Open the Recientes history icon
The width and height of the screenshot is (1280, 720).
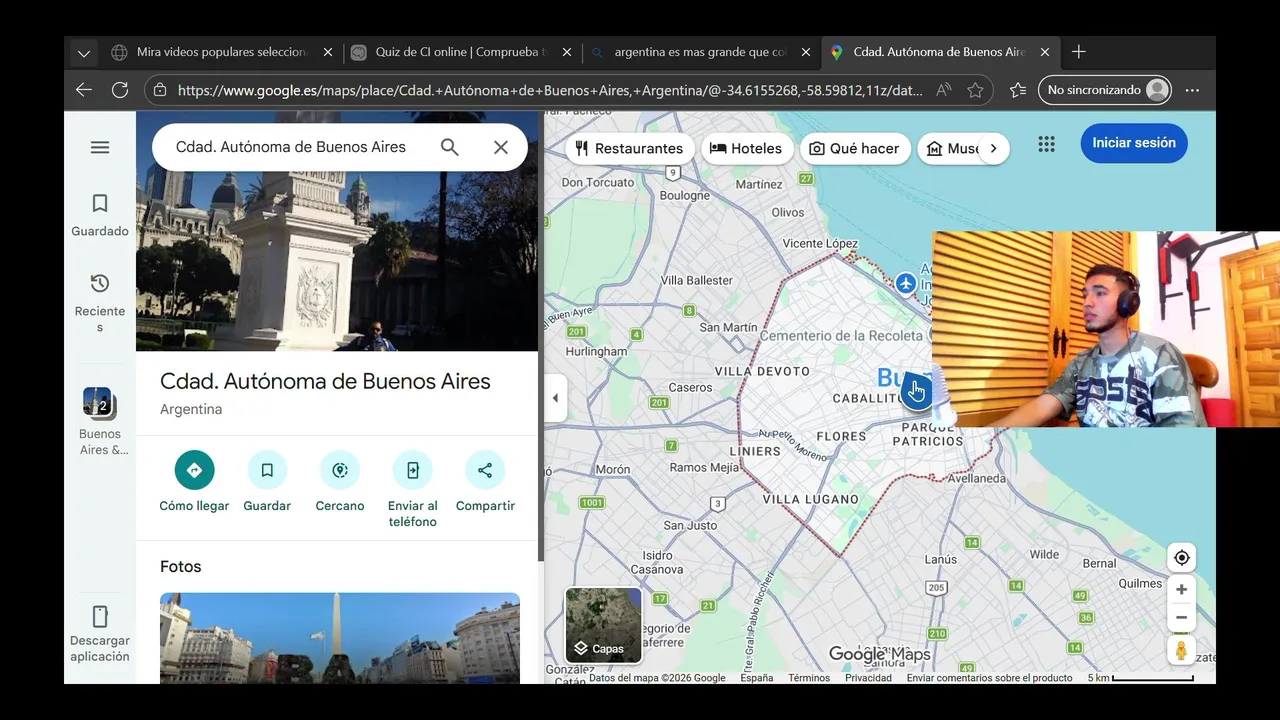point(100,283)
